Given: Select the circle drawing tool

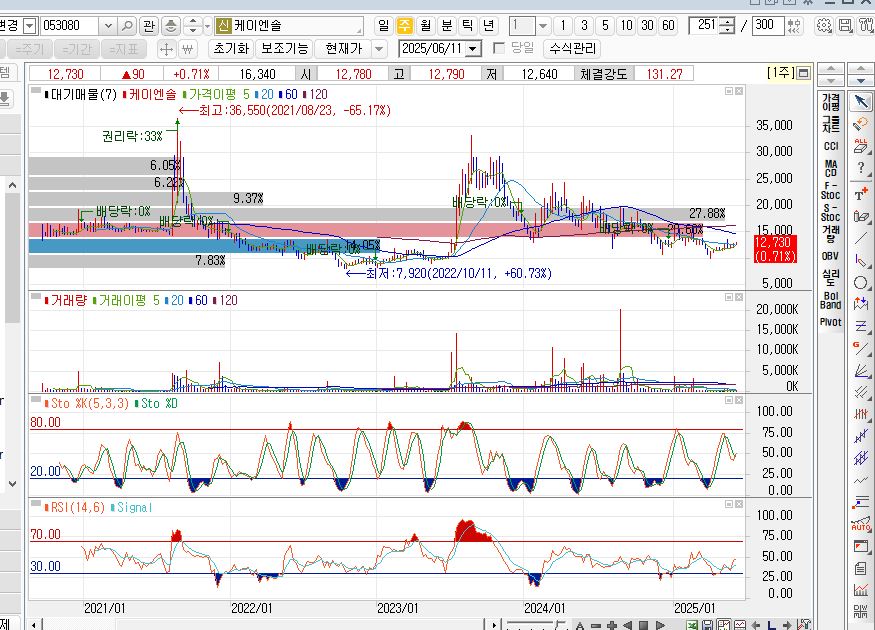Looking at the screenshot, I should point(861,282).
